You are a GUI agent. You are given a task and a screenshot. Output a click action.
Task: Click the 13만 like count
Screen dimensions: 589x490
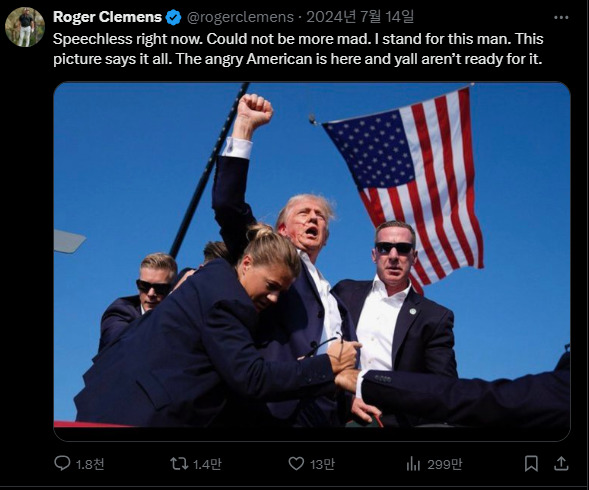tap(322, 464)
